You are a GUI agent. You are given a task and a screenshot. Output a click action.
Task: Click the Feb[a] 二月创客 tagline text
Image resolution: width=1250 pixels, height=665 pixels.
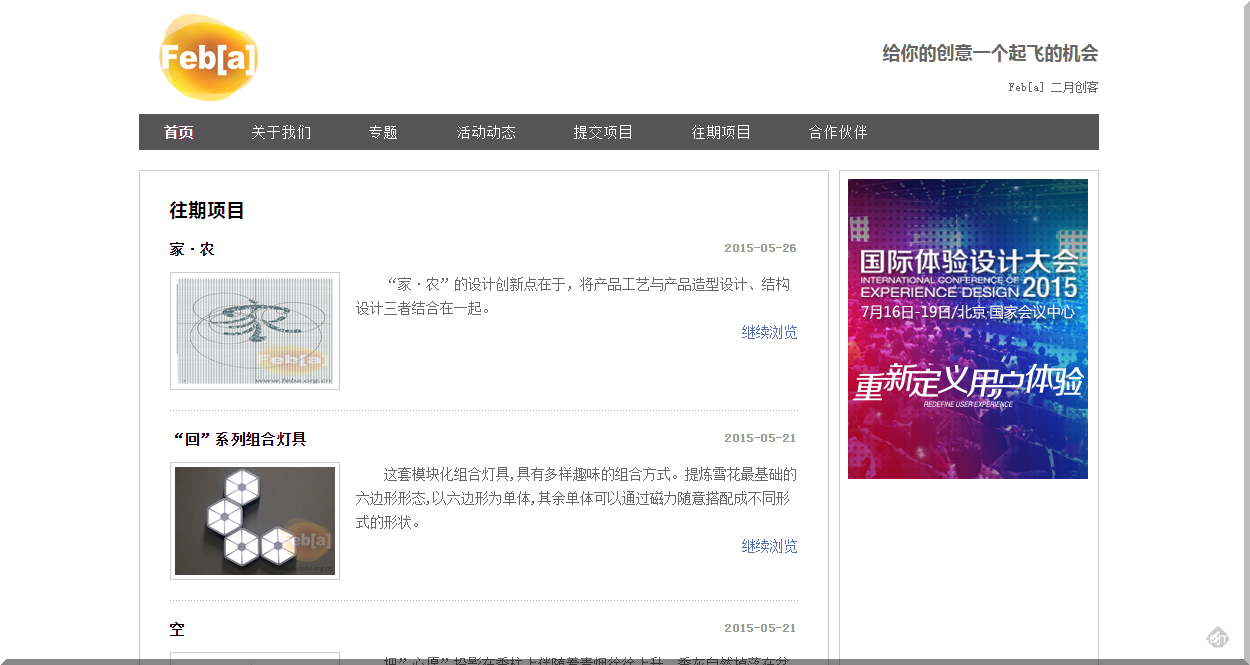1052,87
